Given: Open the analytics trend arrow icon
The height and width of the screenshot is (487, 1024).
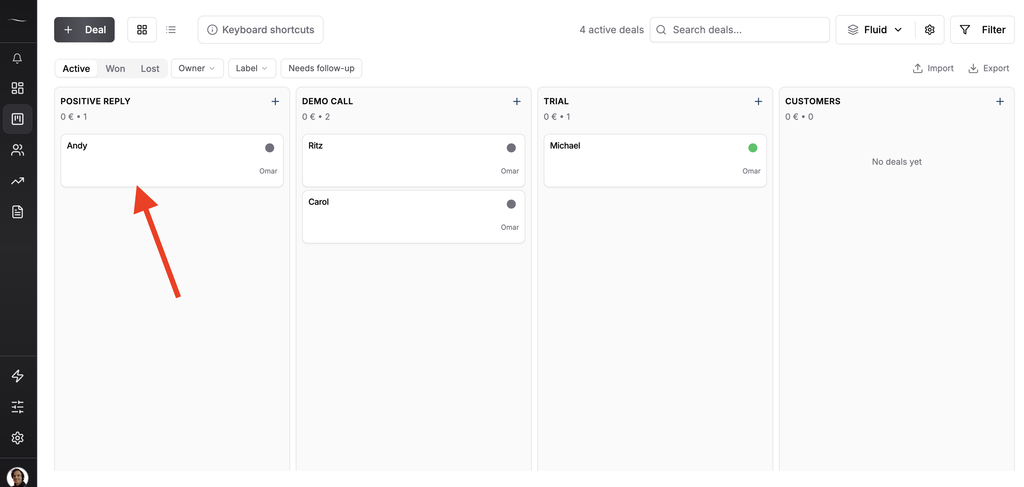Looking at the screenshot, I should tap(18, 181).
